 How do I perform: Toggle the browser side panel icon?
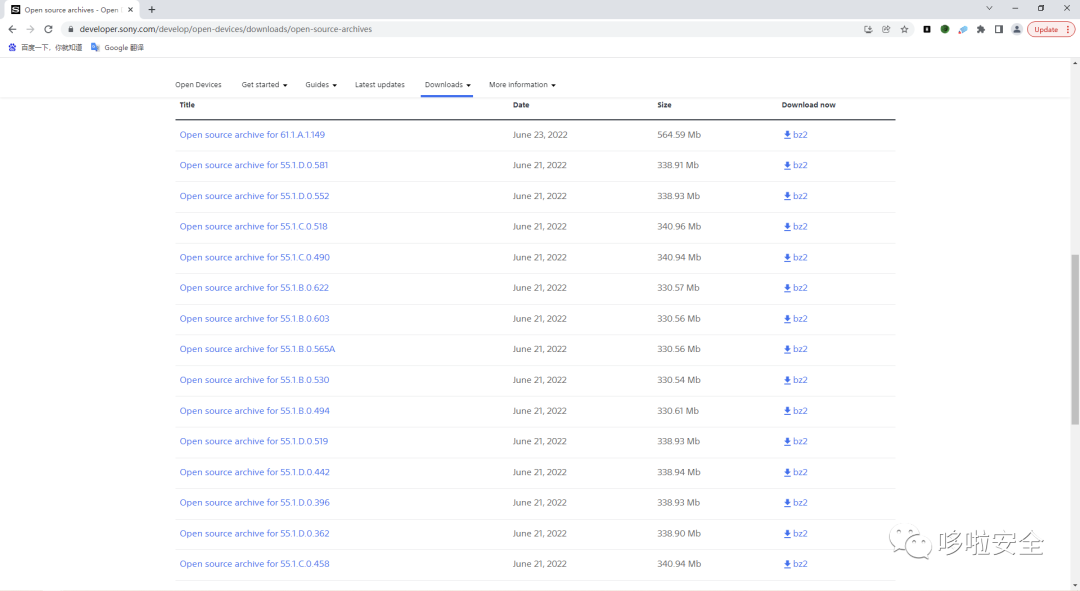click(999, 29)
